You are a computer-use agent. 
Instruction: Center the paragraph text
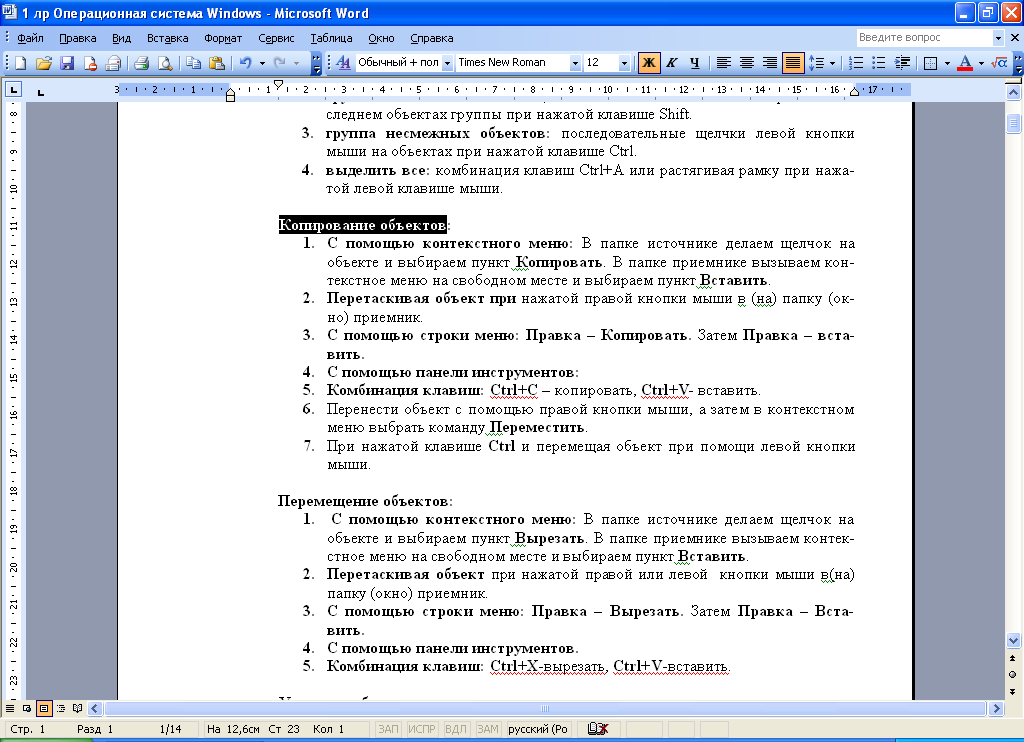tap(746, 63)
